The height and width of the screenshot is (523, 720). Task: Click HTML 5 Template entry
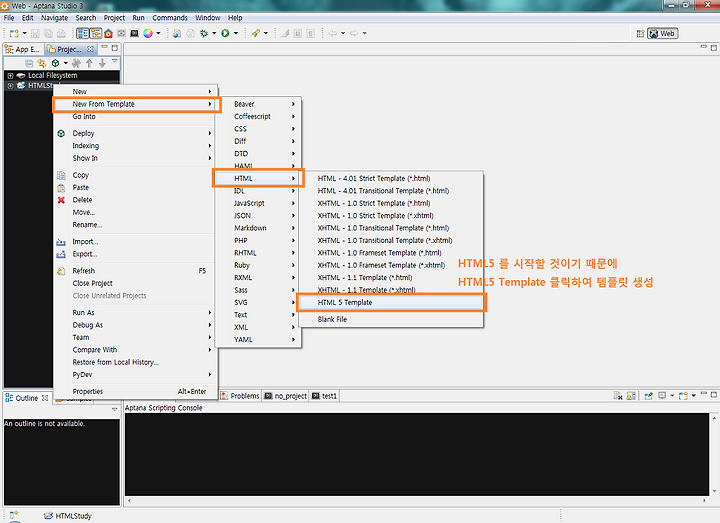(x=391, y=303)
